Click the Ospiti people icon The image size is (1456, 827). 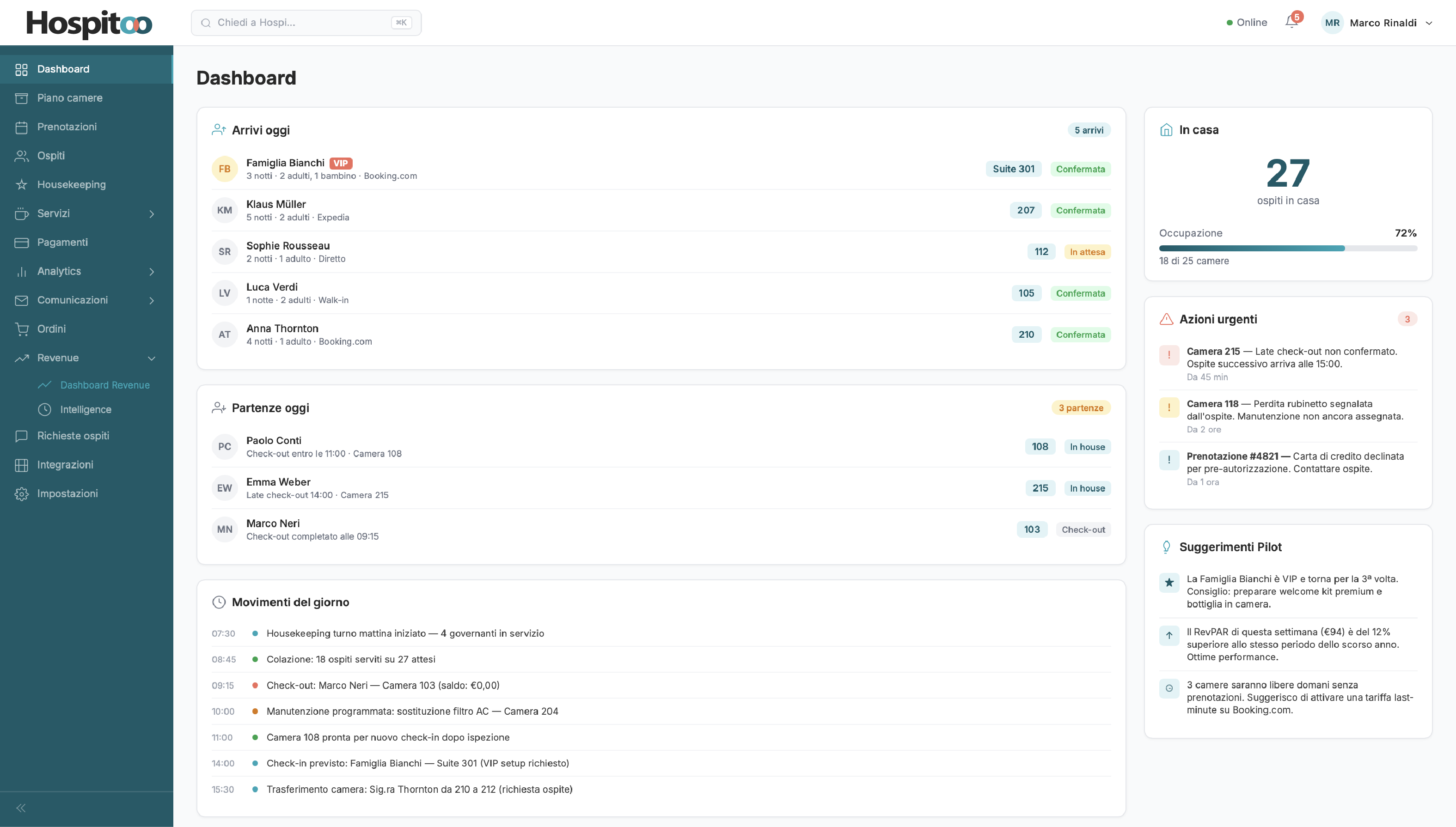[22, 156]
